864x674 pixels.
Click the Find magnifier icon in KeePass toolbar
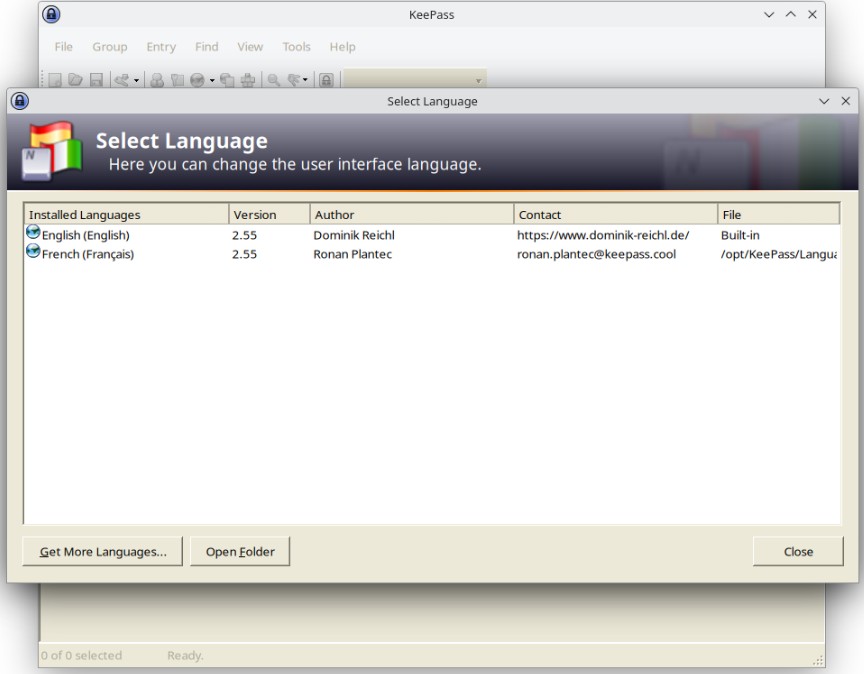click(x=274, y=80)
